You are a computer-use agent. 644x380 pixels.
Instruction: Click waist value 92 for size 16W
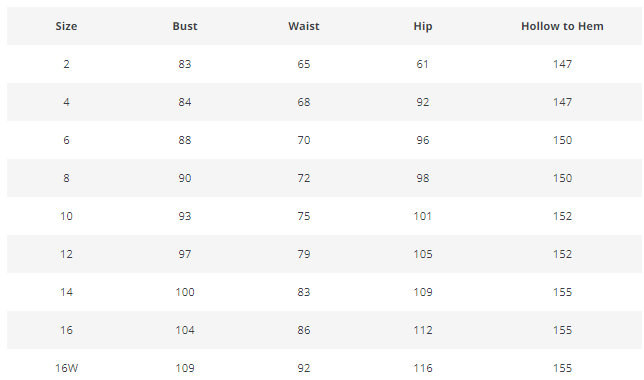[304, 368]
